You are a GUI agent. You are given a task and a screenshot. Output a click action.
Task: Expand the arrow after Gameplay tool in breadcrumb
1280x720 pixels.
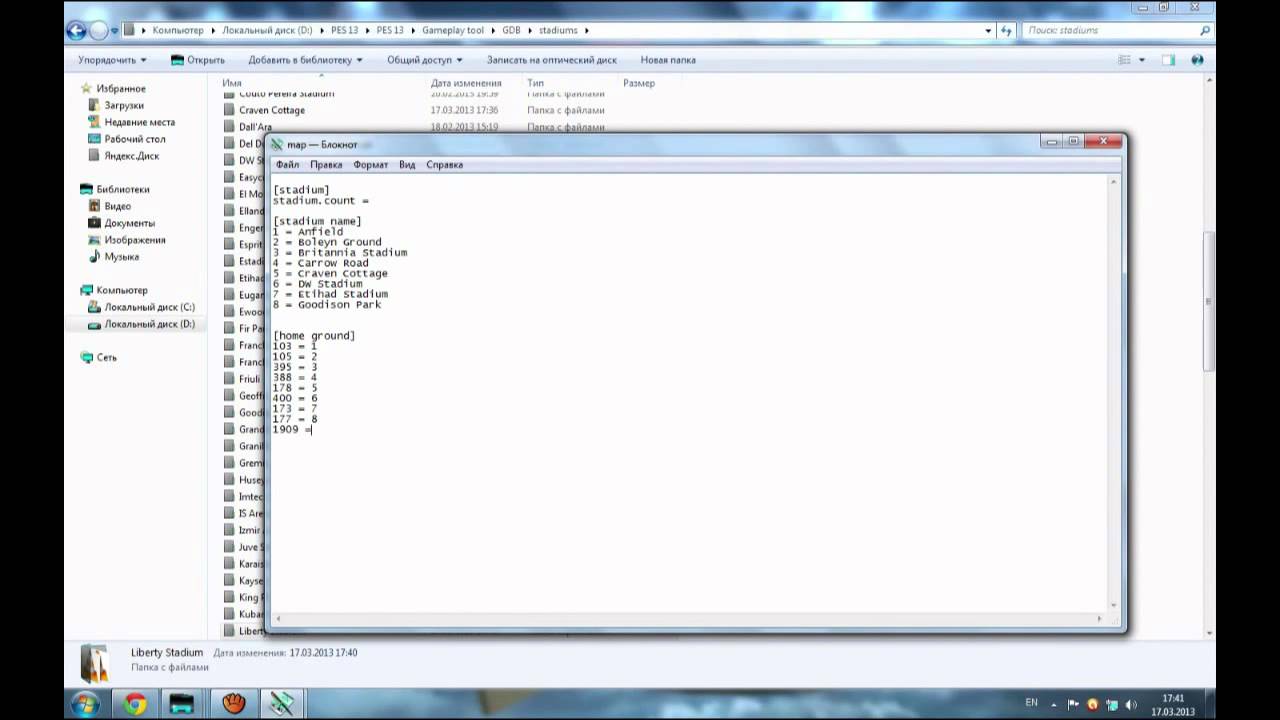493,31
